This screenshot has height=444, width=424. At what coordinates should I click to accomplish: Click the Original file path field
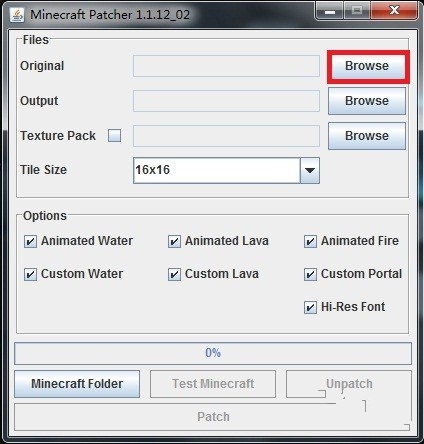coord(226,66)
